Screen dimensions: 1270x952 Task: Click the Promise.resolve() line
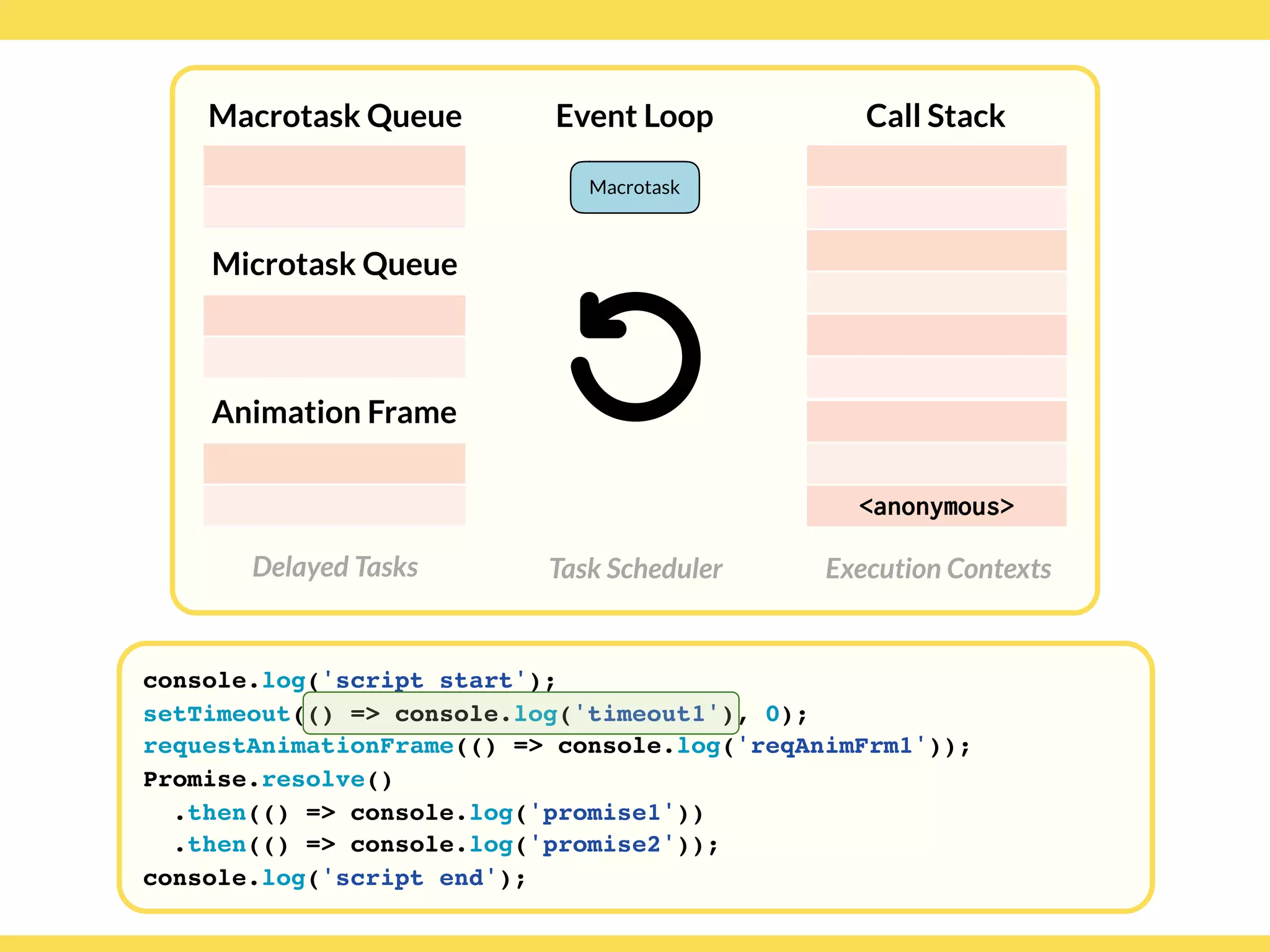coord(267,779)
